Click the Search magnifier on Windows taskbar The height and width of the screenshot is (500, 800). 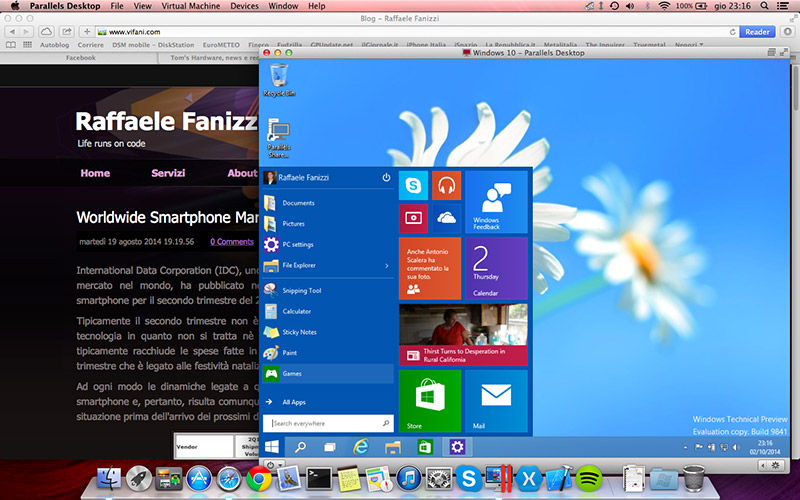click(301, 447)
